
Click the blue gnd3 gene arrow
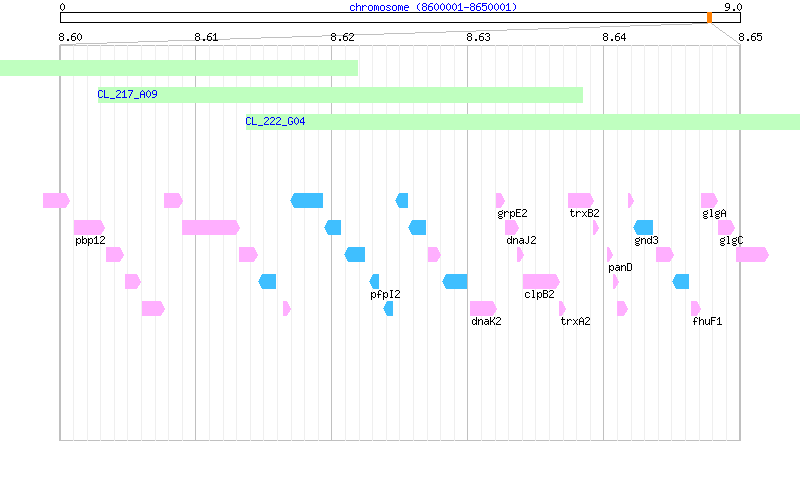(x=643, y=228)
